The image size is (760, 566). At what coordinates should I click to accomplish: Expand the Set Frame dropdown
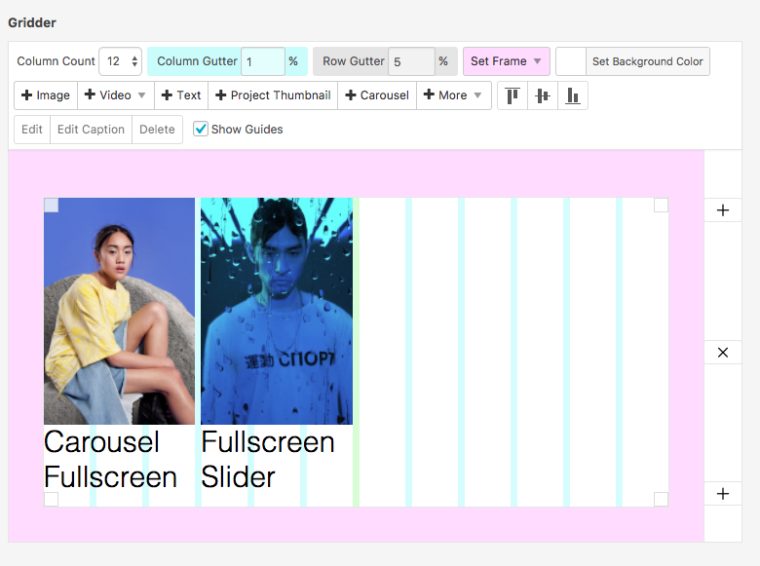(506, 61)
